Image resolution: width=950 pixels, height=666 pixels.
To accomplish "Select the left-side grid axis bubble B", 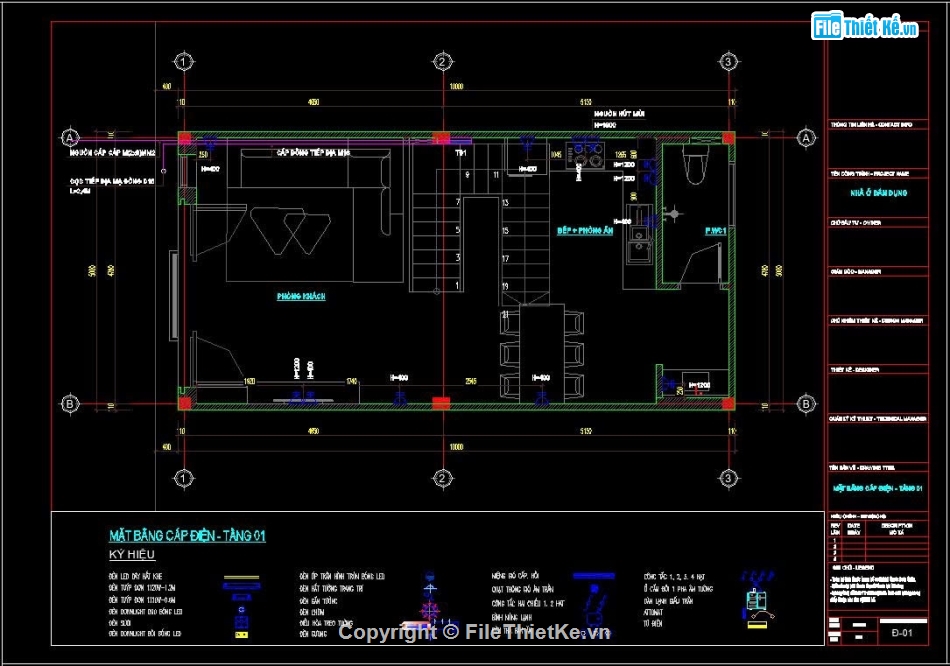I will click(70, 404).
